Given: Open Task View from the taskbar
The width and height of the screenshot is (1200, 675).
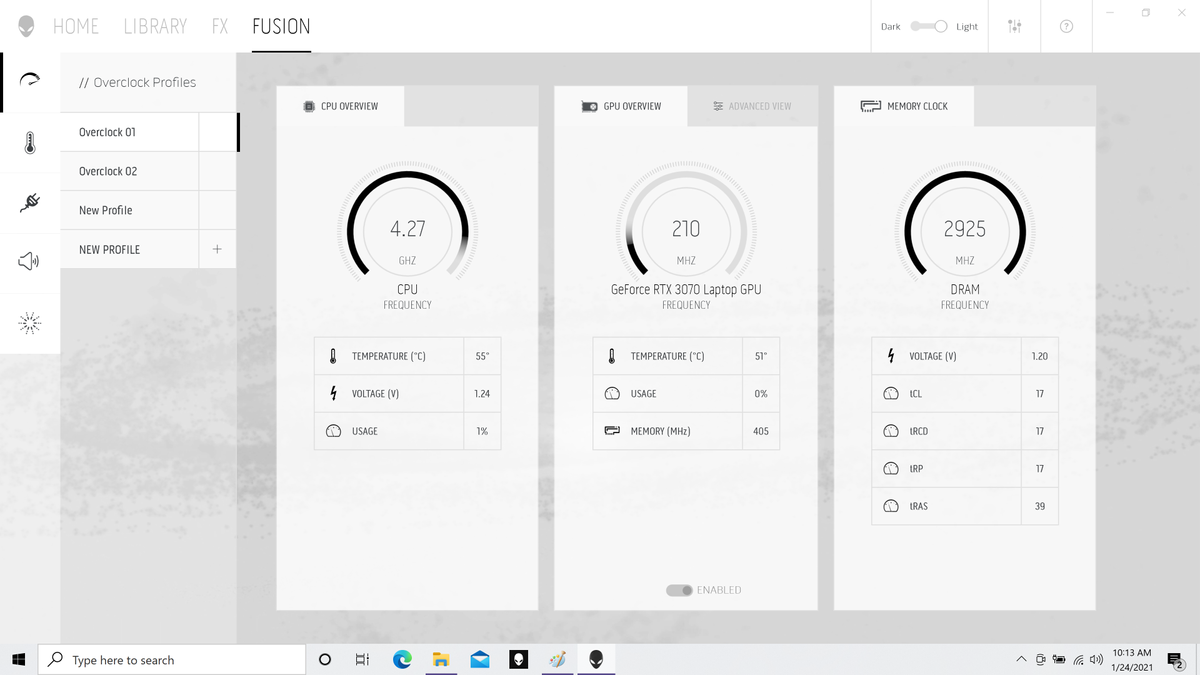Looking at the screenshot, I should click(362, 659).
